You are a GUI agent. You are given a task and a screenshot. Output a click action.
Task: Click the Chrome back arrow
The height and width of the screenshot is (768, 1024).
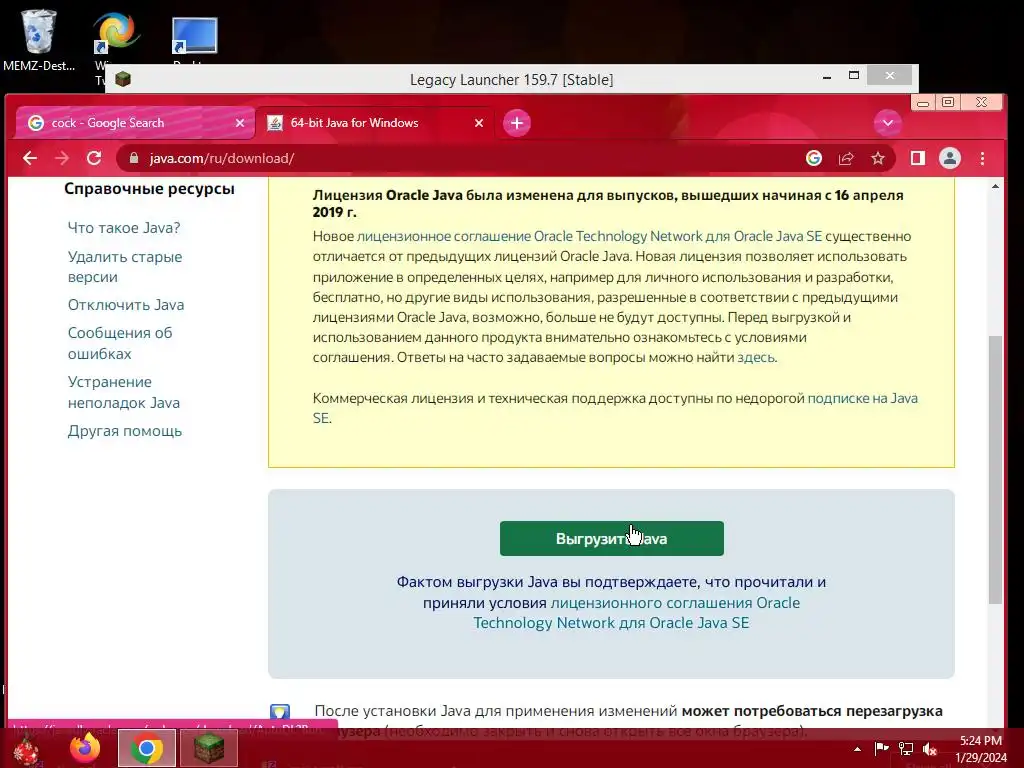tap(30, 158)
